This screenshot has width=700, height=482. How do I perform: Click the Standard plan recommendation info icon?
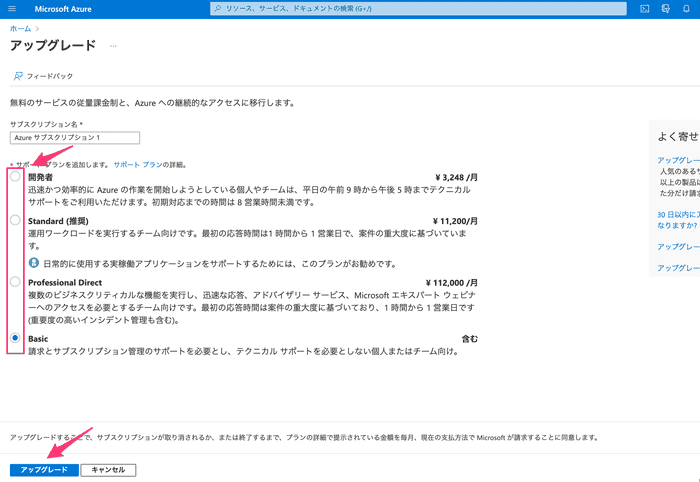pyautogui.click(x=34, y=263)
